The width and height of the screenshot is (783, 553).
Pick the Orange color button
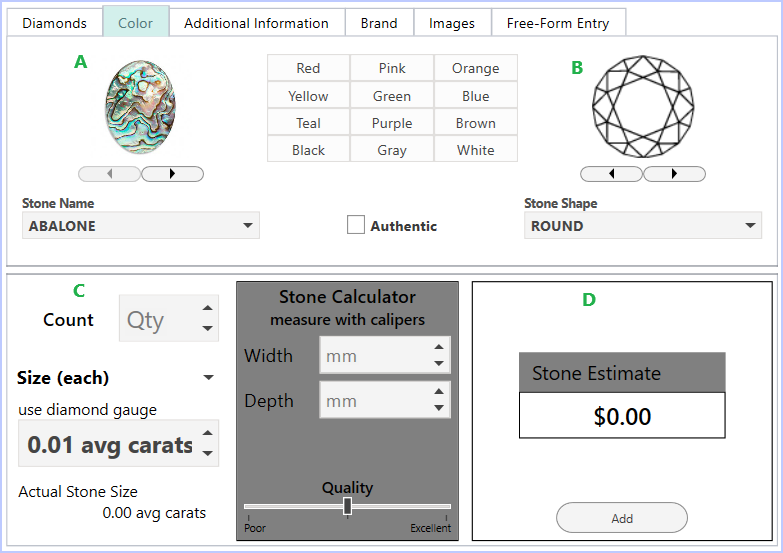[x=475, y=68]
